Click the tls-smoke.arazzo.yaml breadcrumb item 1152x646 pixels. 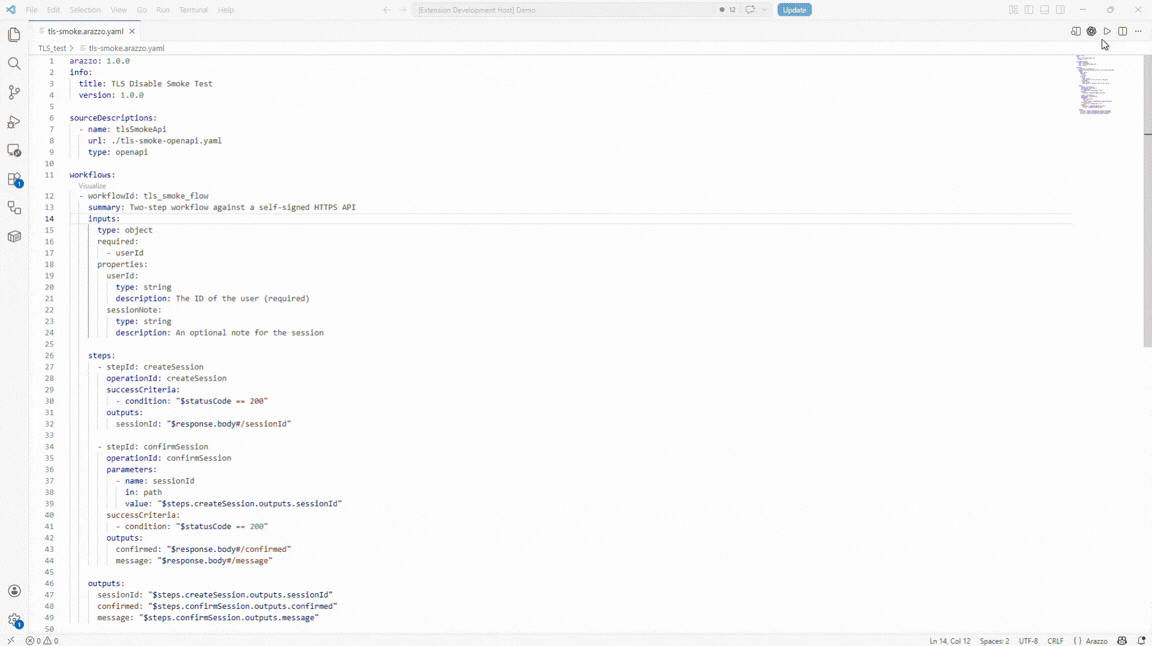(126, 48)
